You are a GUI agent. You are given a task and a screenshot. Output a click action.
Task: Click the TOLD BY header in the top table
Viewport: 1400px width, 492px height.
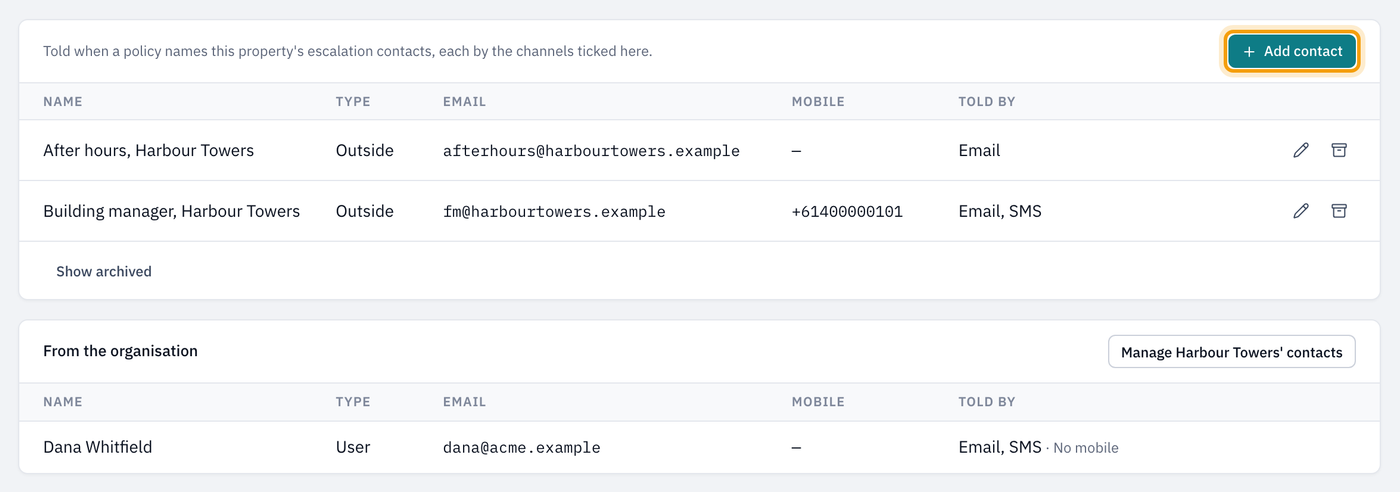pos(986,102)
